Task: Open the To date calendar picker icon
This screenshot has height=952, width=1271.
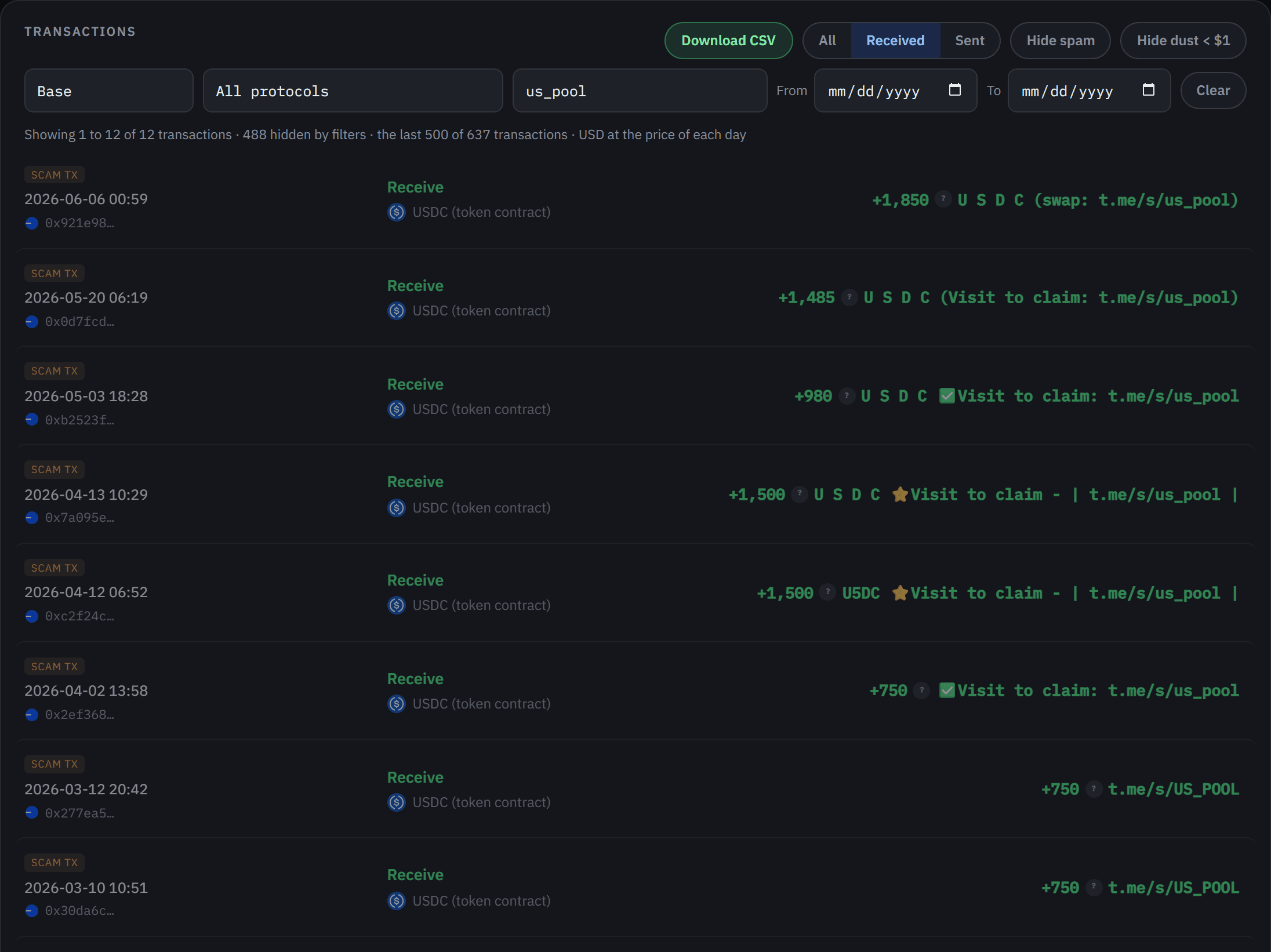Action: click(1148, 90)
